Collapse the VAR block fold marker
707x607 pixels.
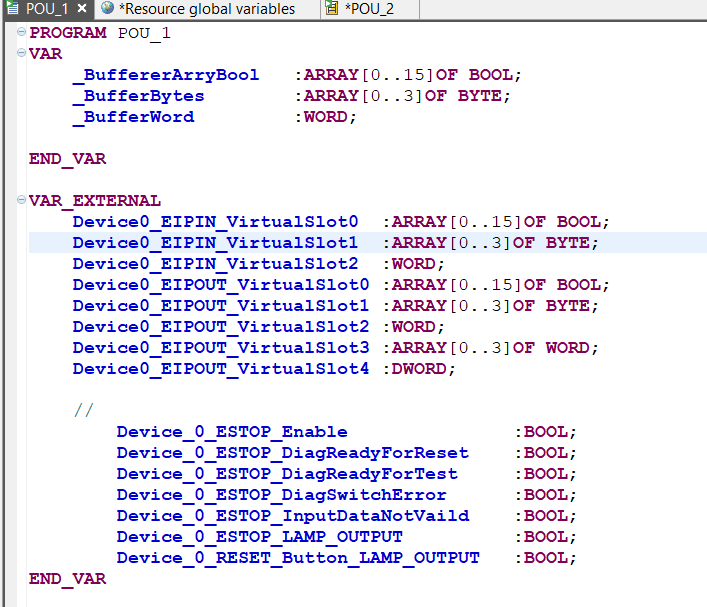(21, 53)
